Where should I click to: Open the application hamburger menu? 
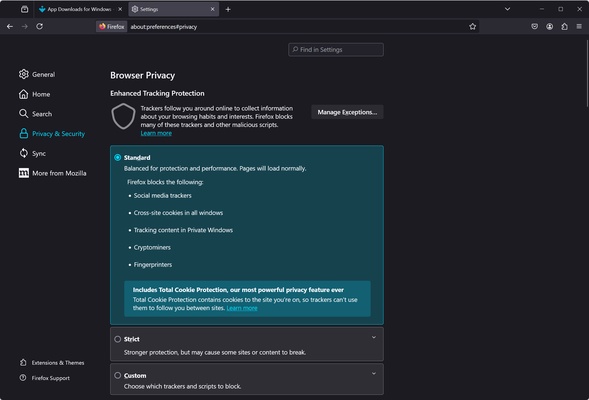tap(579, 26)
